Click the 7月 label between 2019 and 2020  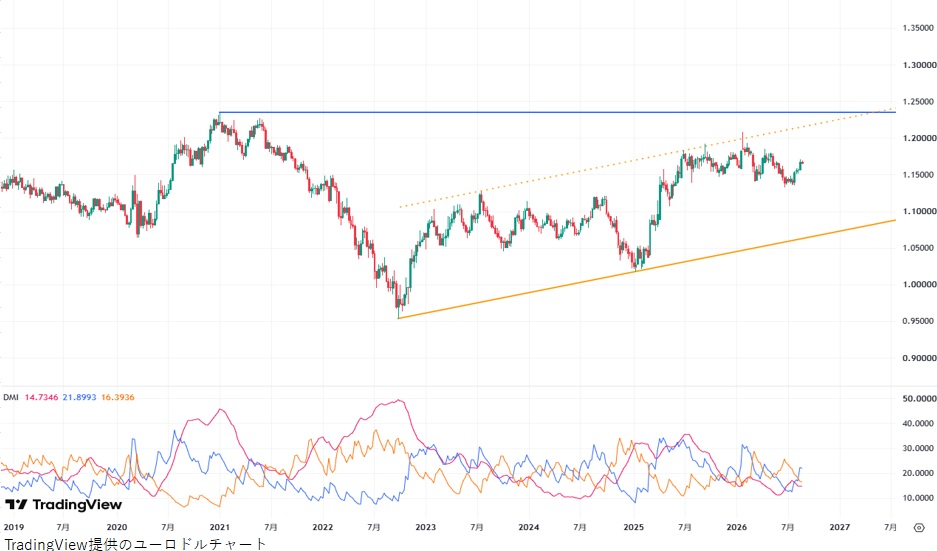(63, 527)
